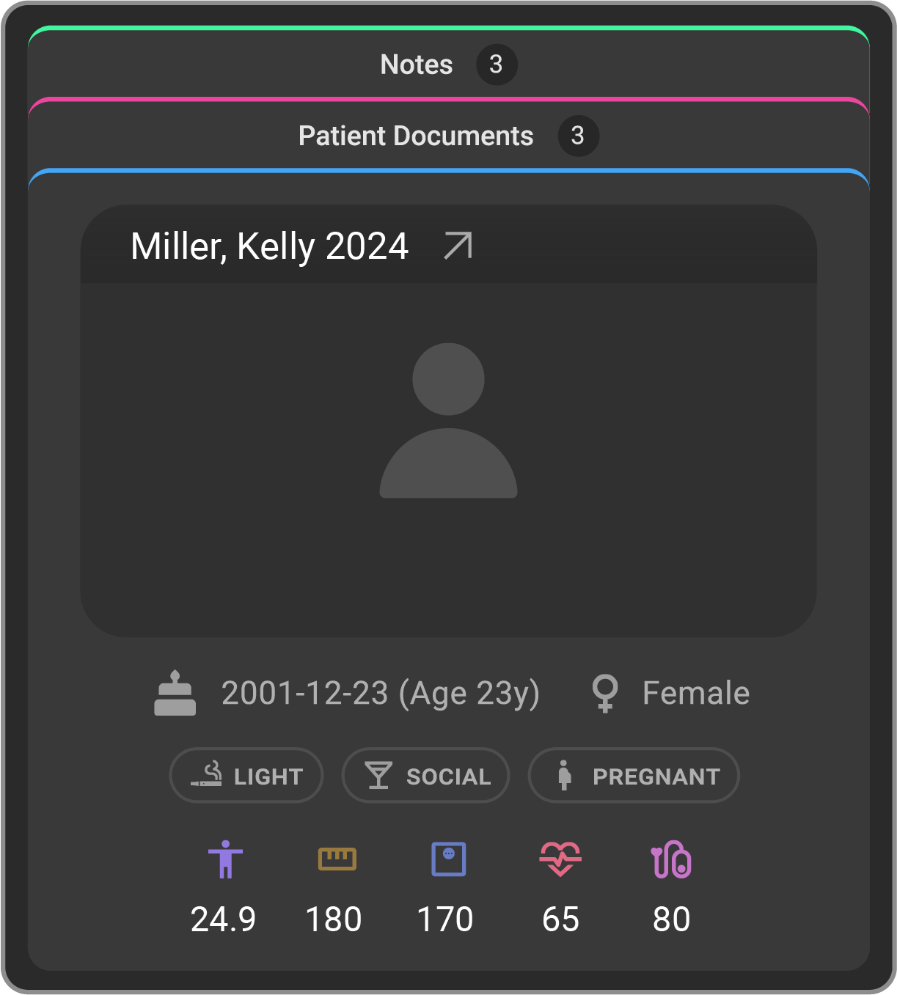Click the female gender symbol icon
Screen dimensions: 897x995
click(604, 694)
